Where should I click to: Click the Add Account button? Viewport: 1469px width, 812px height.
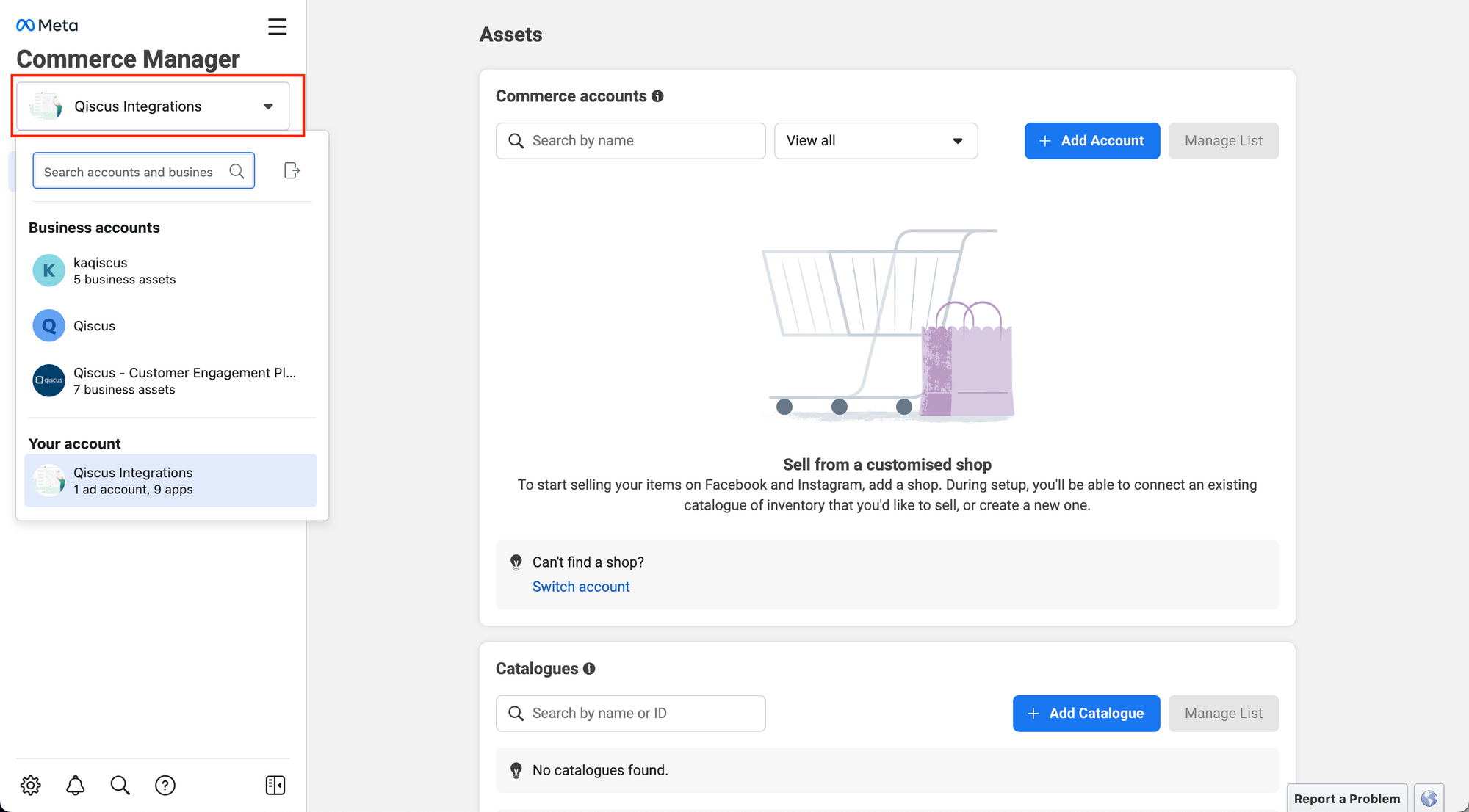tap(1091, 141)
